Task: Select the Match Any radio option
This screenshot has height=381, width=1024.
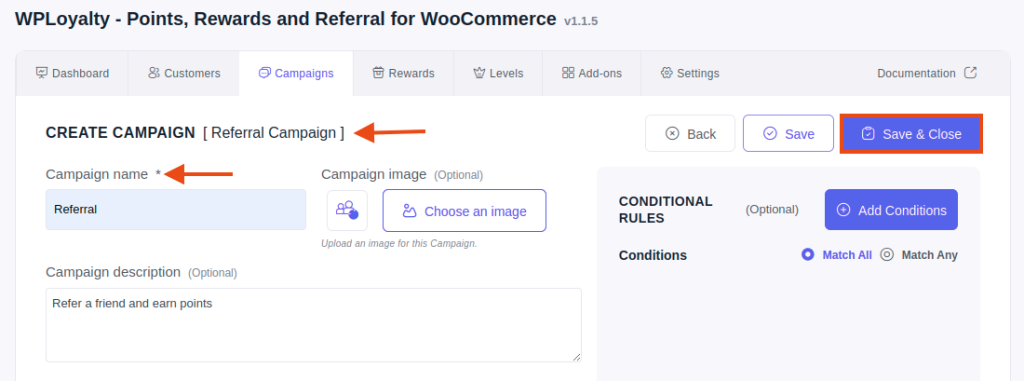Action: [x=886, y=255]
